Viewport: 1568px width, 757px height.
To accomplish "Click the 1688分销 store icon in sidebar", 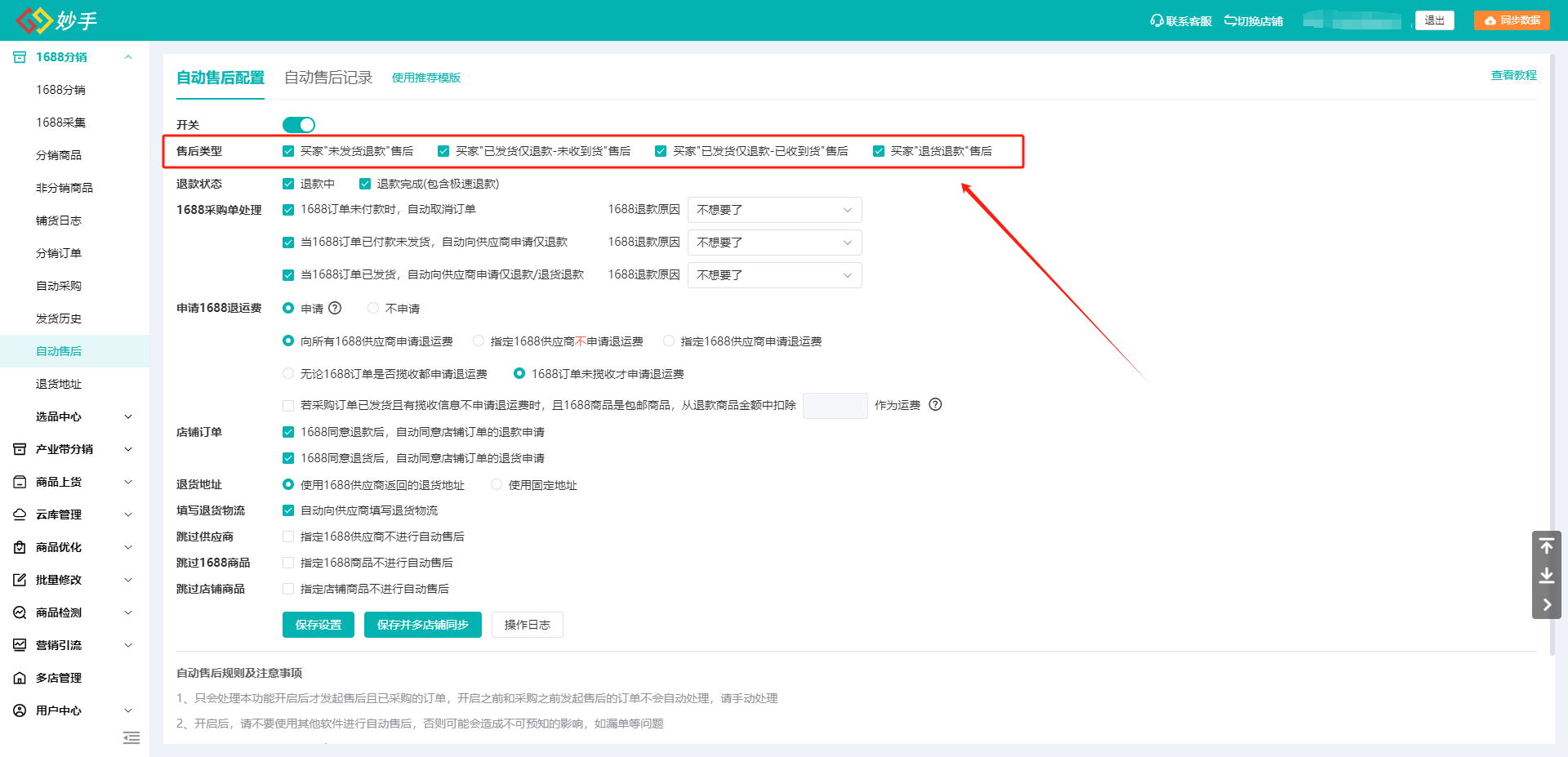I will pos(20,57).
